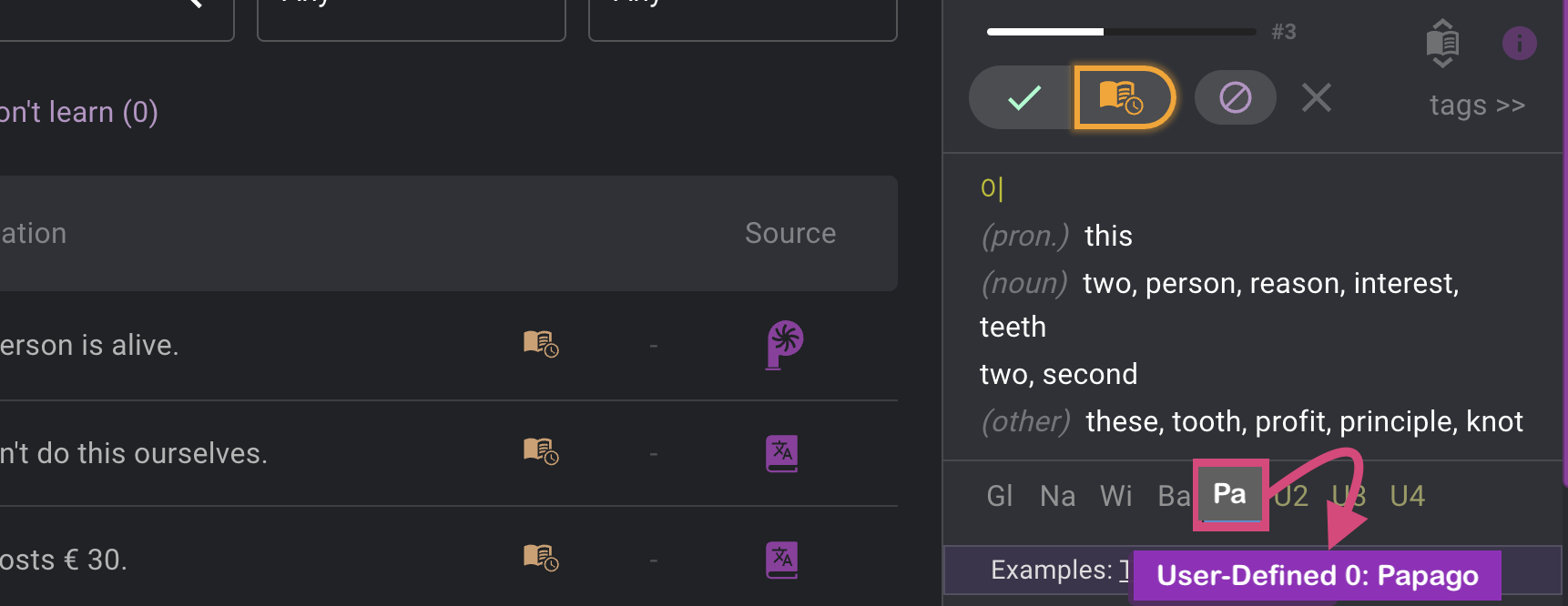Viewport: 1568px width, 606px height.
Task: Set word status to ignored circle-slash
Action: click(1235, 97)
